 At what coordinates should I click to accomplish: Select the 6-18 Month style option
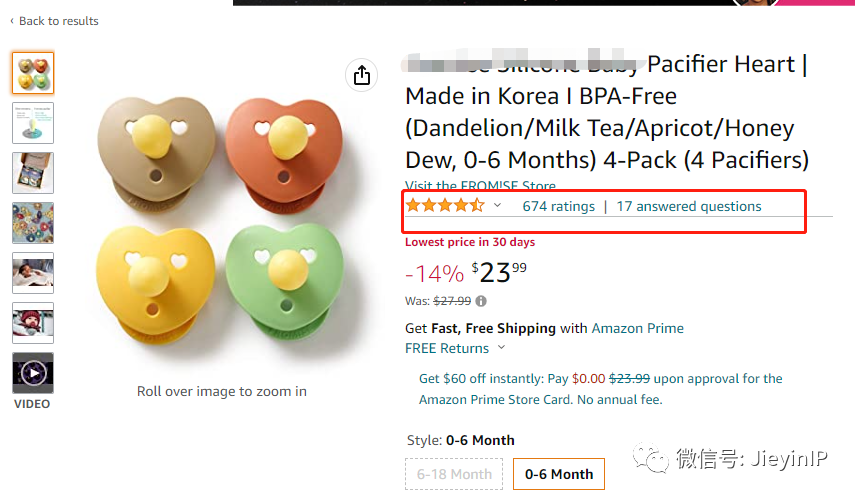tap(454, 474)
